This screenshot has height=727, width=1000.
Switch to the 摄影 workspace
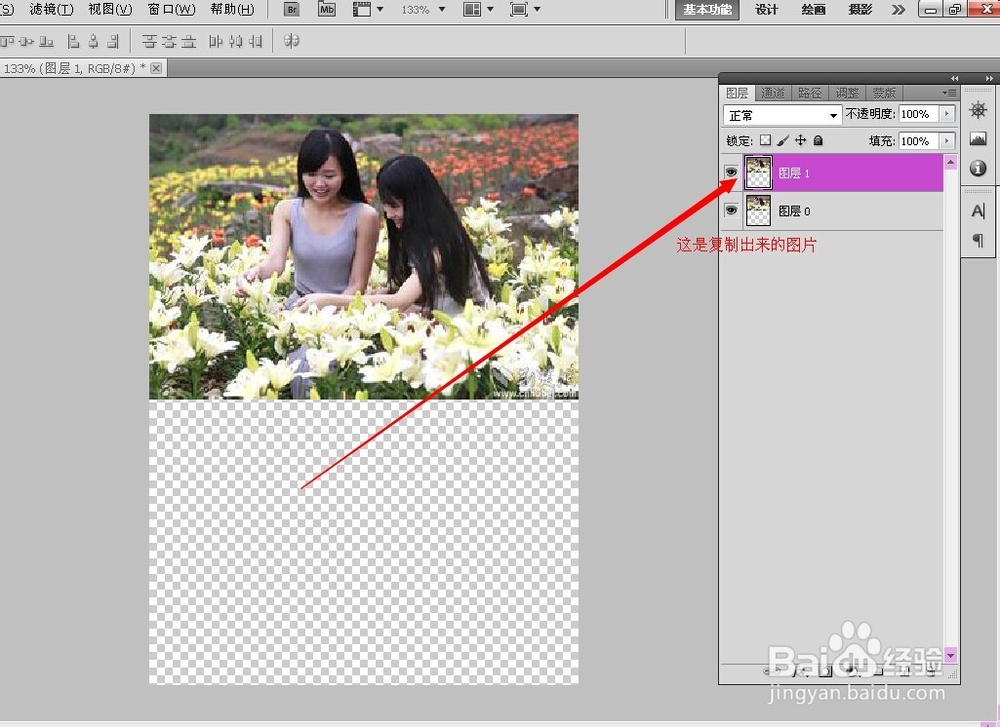(x=860, y=10)
